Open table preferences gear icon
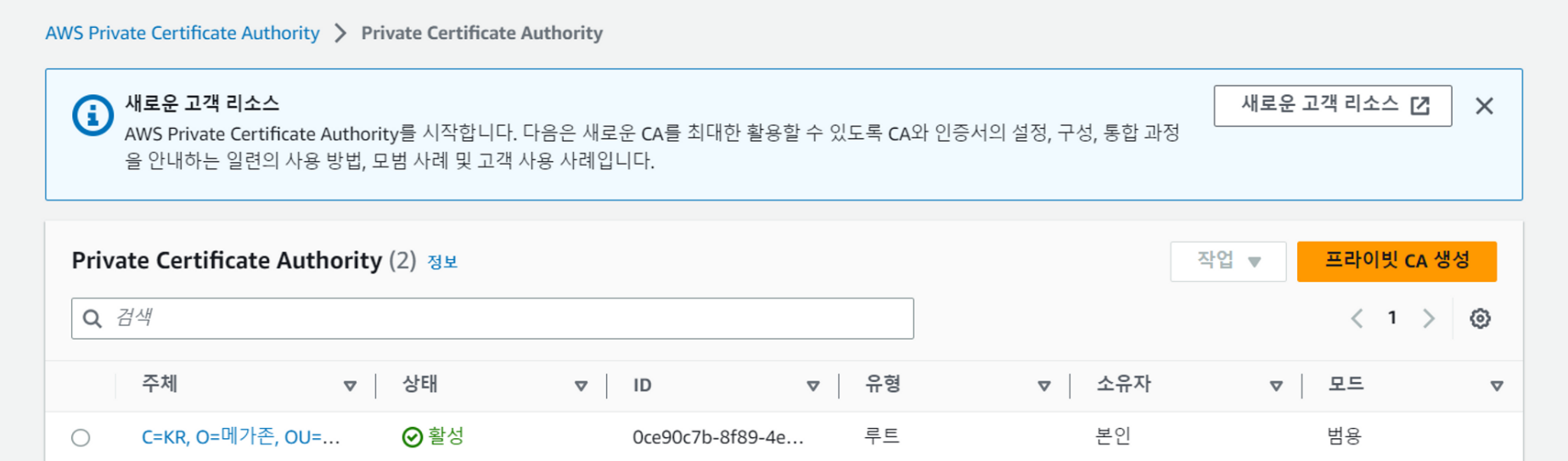The height and width of the screenshot is (461, 1568). click(1480, 318)
